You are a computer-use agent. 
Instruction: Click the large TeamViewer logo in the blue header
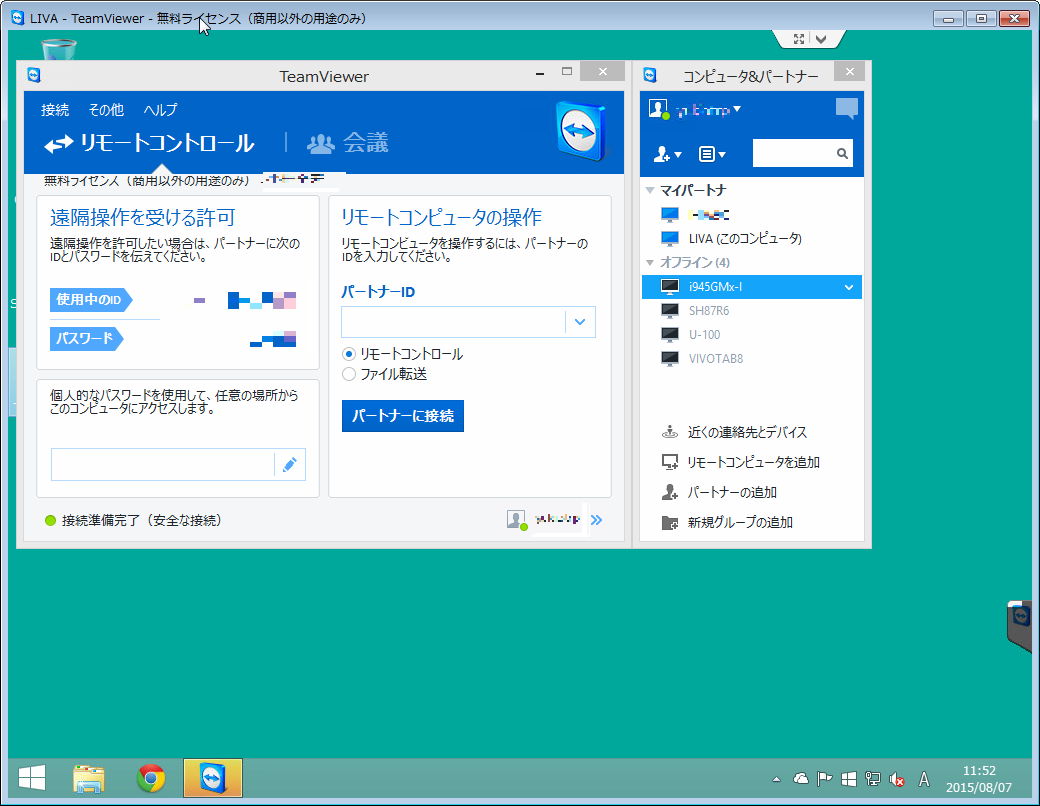[580, 131]
